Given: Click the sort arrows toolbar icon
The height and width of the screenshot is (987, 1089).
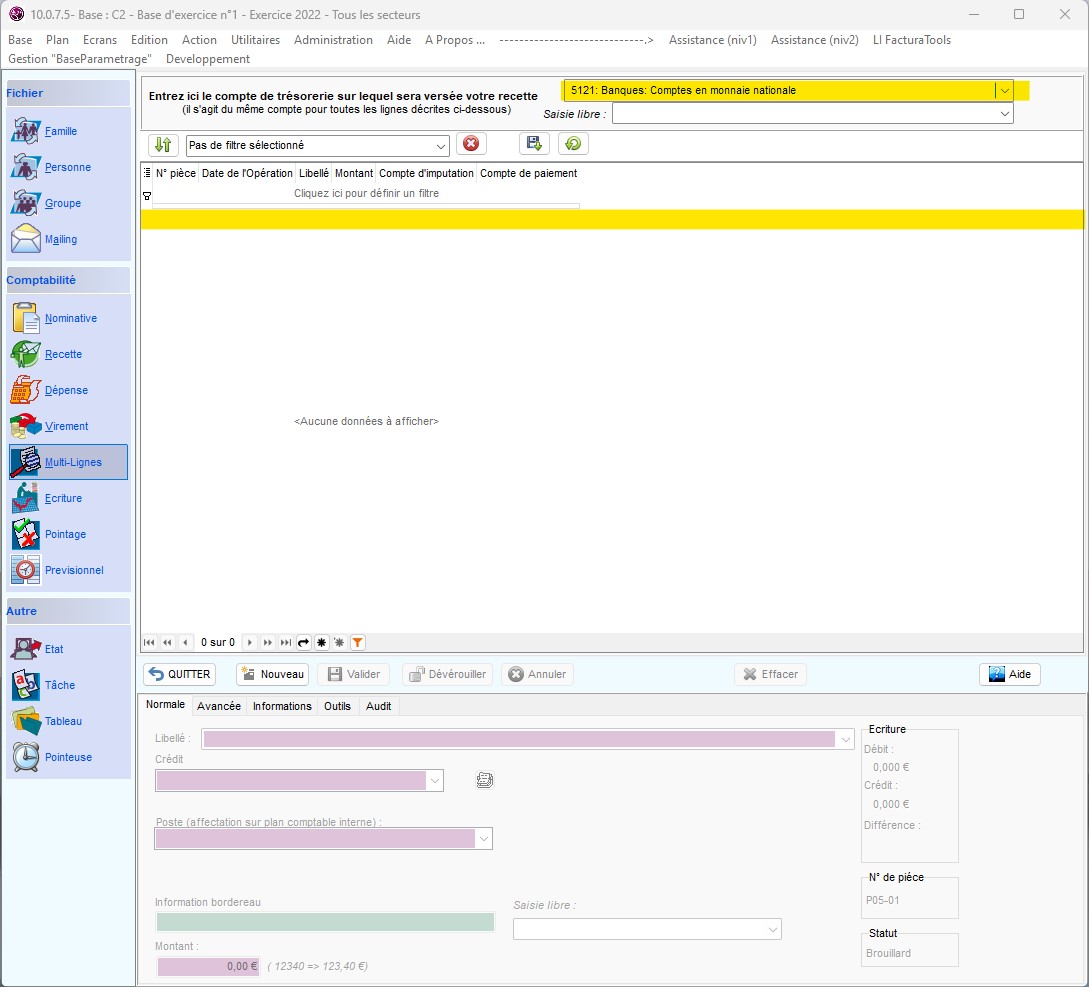Looking at the screenshot, I should pos(164,145).
